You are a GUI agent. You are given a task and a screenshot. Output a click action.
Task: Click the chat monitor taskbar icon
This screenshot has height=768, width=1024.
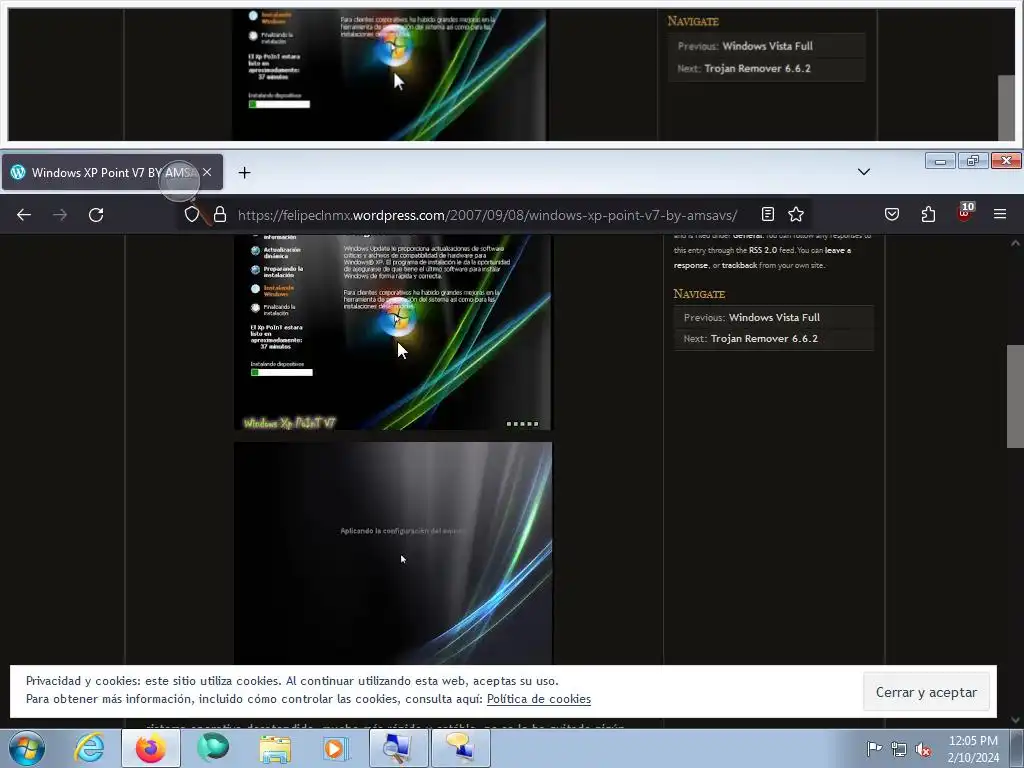tap(461, 748)
